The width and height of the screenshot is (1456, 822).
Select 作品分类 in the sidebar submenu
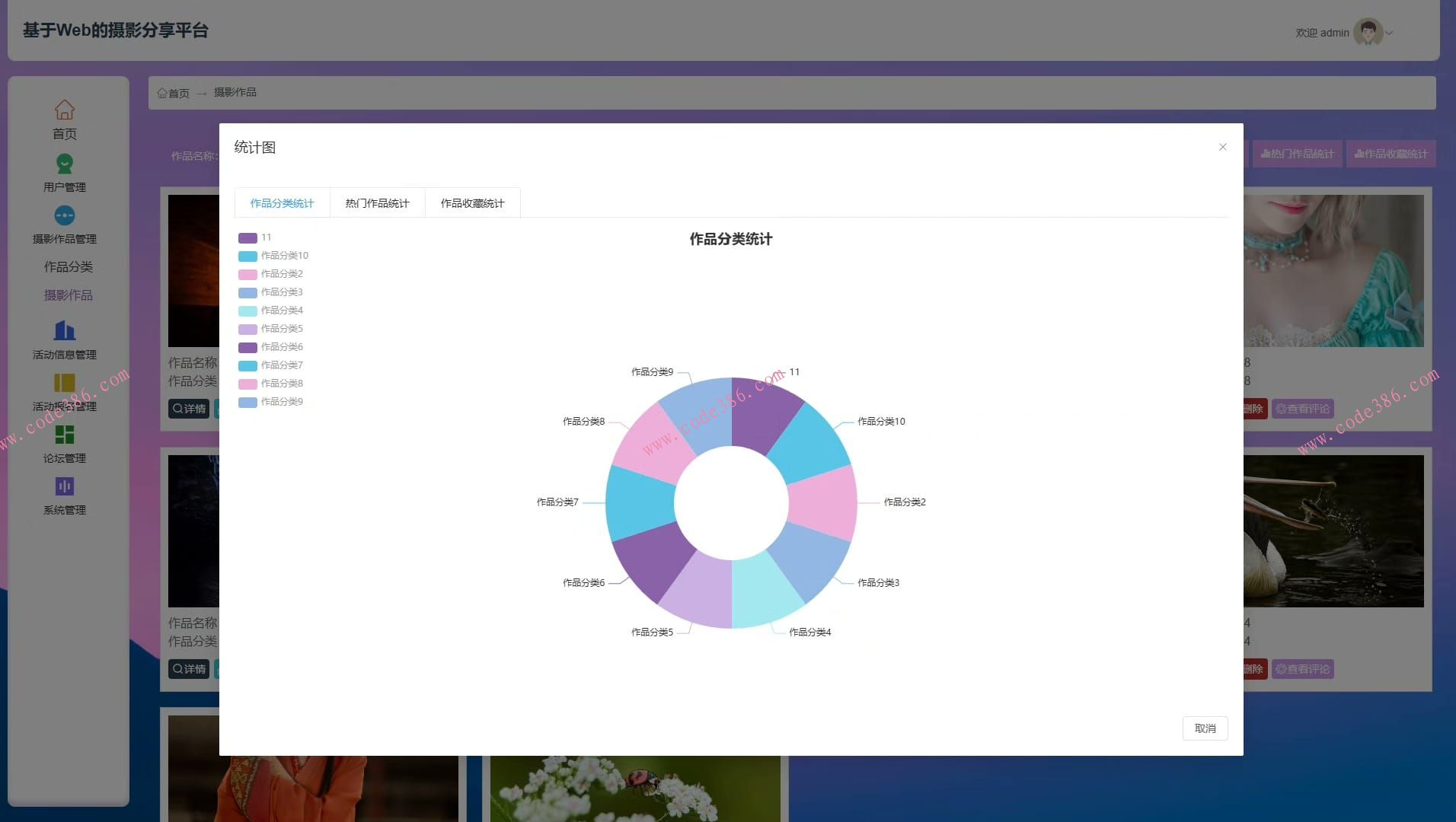click(x=69, y=267)
